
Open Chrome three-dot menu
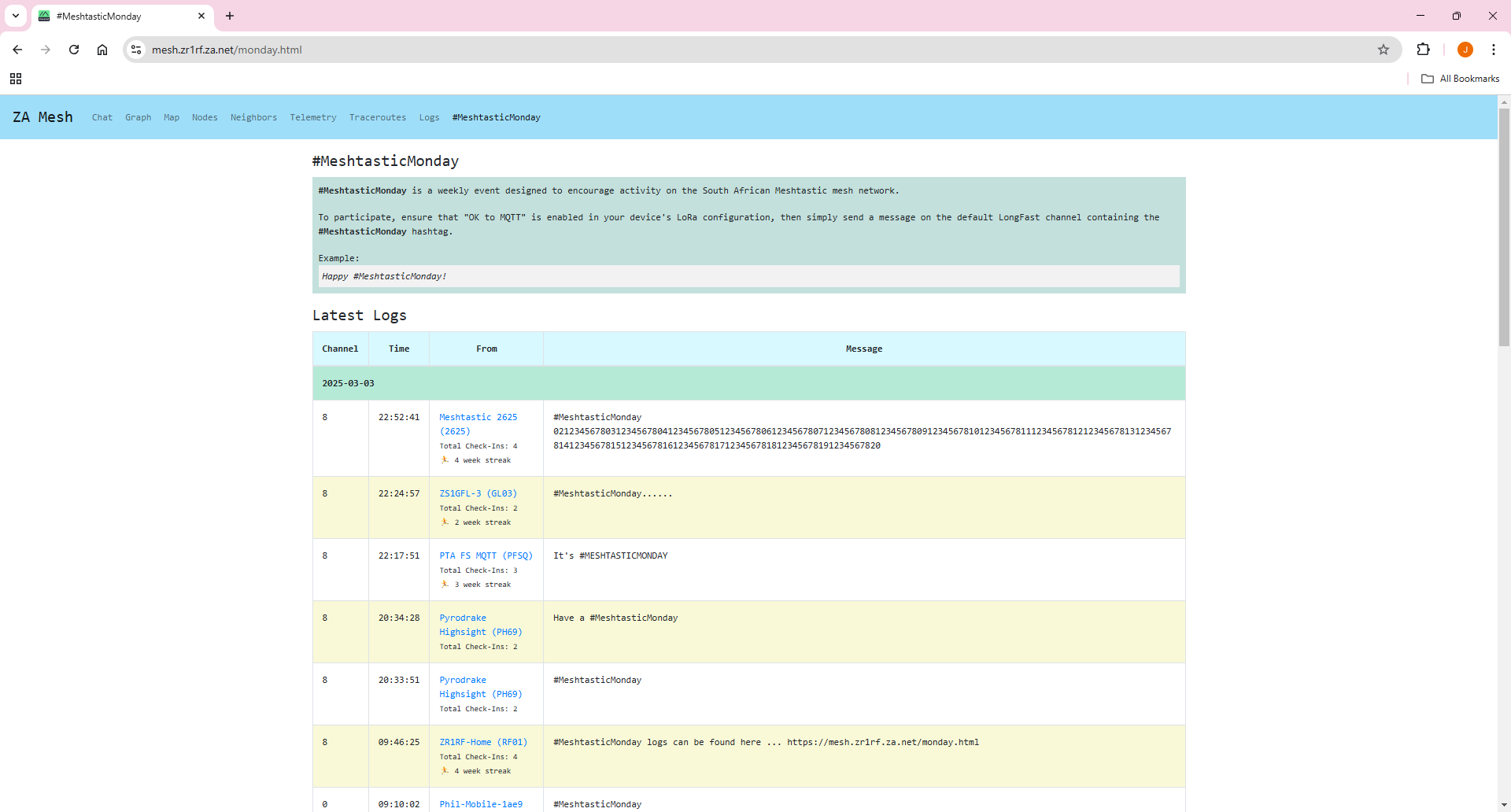(x=1494, y=50)
